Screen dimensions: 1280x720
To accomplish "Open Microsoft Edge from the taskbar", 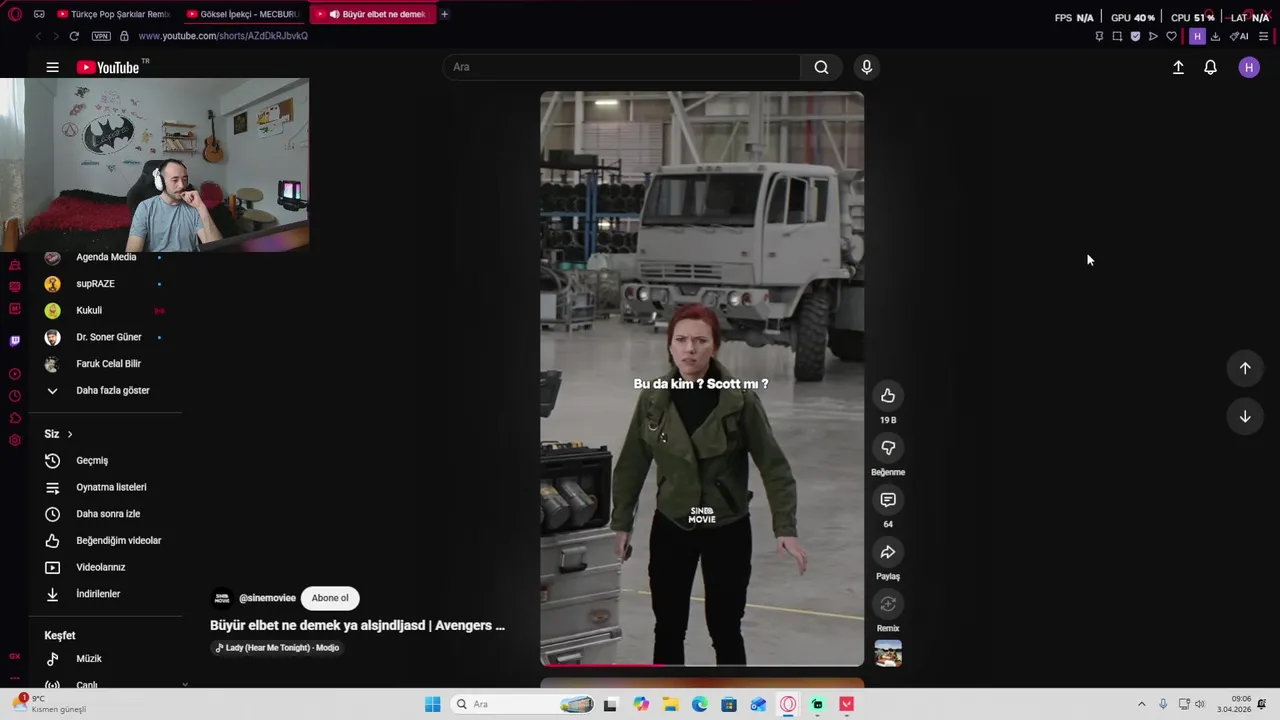I will coord(699,704).
